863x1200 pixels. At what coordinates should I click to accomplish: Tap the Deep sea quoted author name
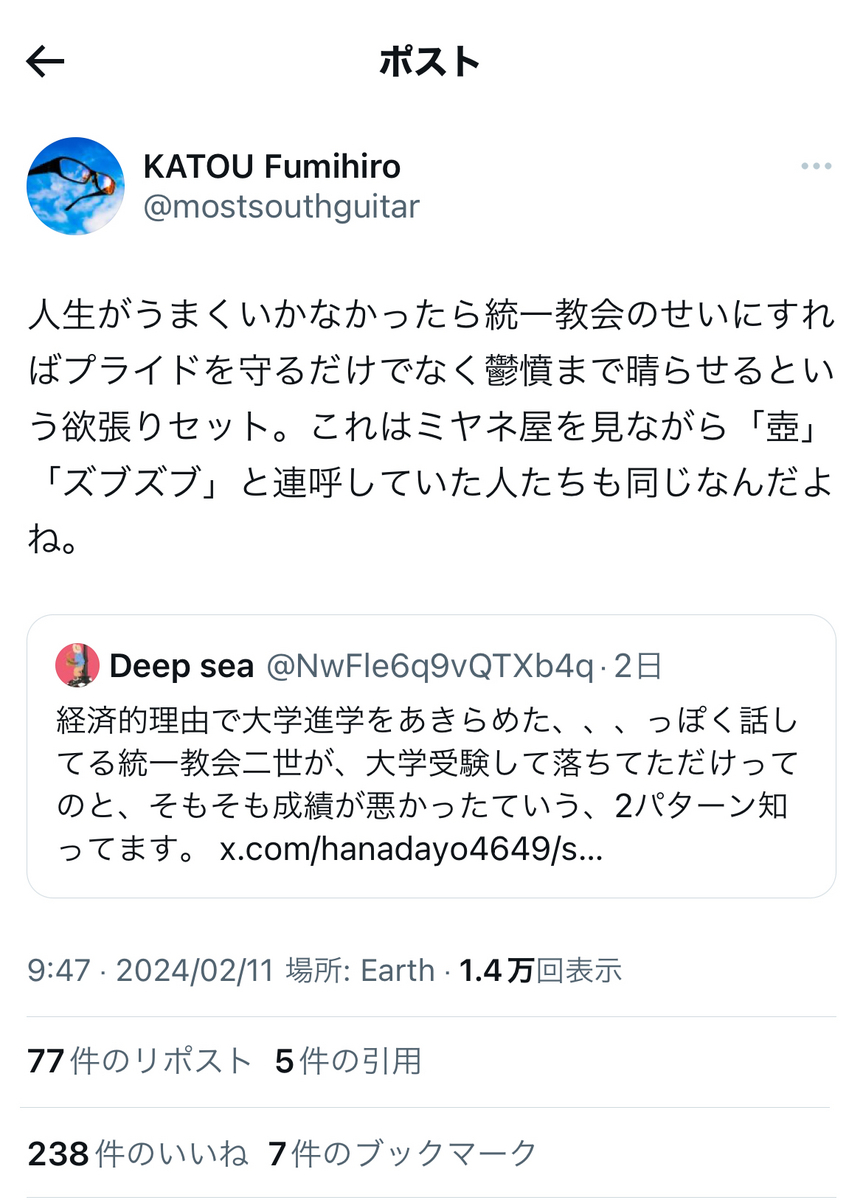tap(182, 666)
